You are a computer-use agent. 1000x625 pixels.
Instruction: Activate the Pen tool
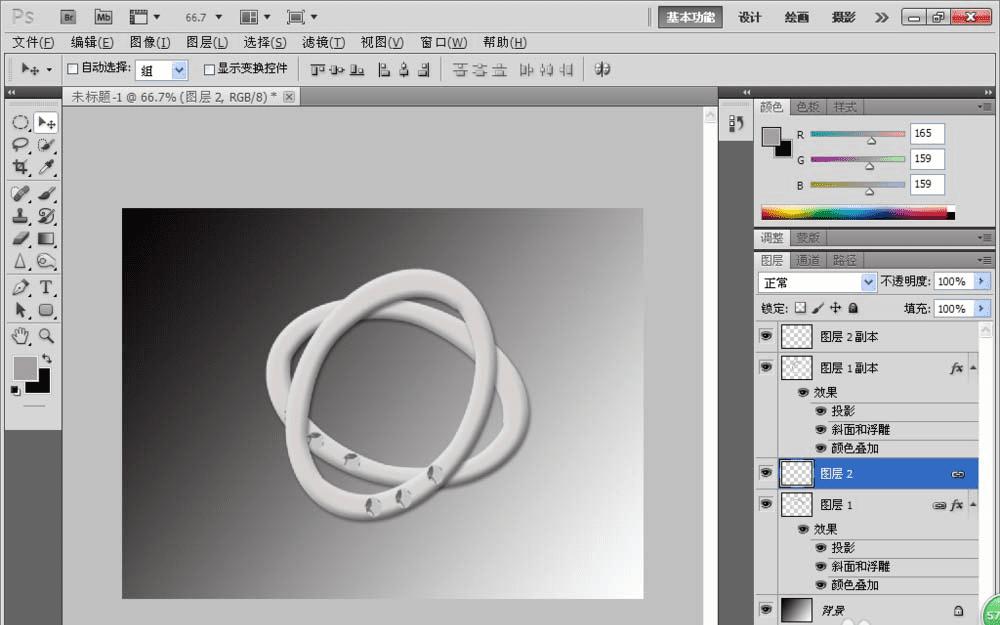[x=21, y=287]
